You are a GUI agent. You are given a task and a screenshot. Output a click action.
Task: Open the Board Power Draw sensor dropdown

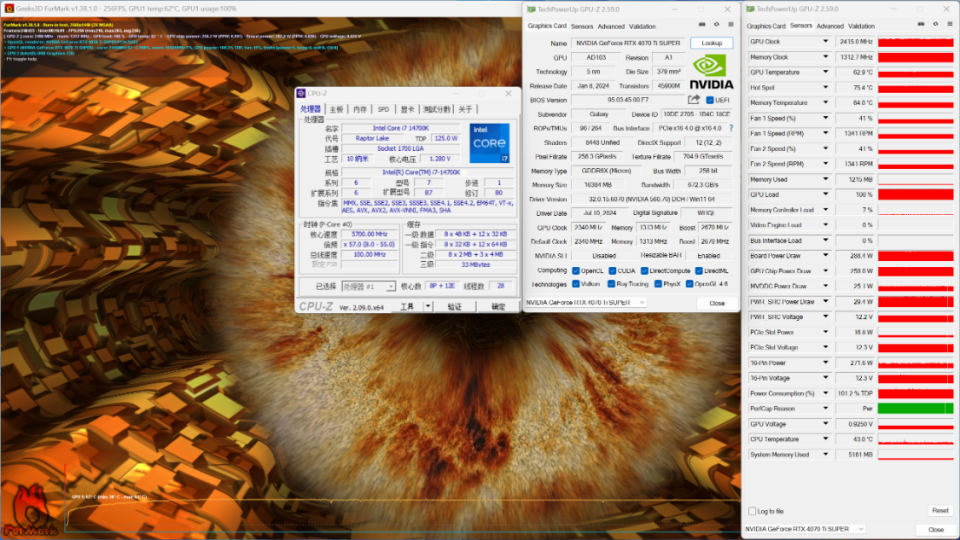pos(825,256)
